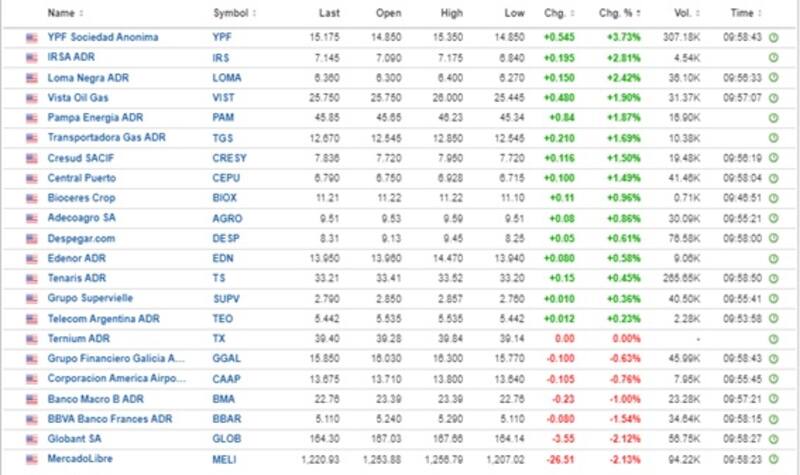Image resolution: width=800 pixels, height=475 pixels.
Task: Click the US flag beside Tenaris ADR
Action: tap(31, 279)
